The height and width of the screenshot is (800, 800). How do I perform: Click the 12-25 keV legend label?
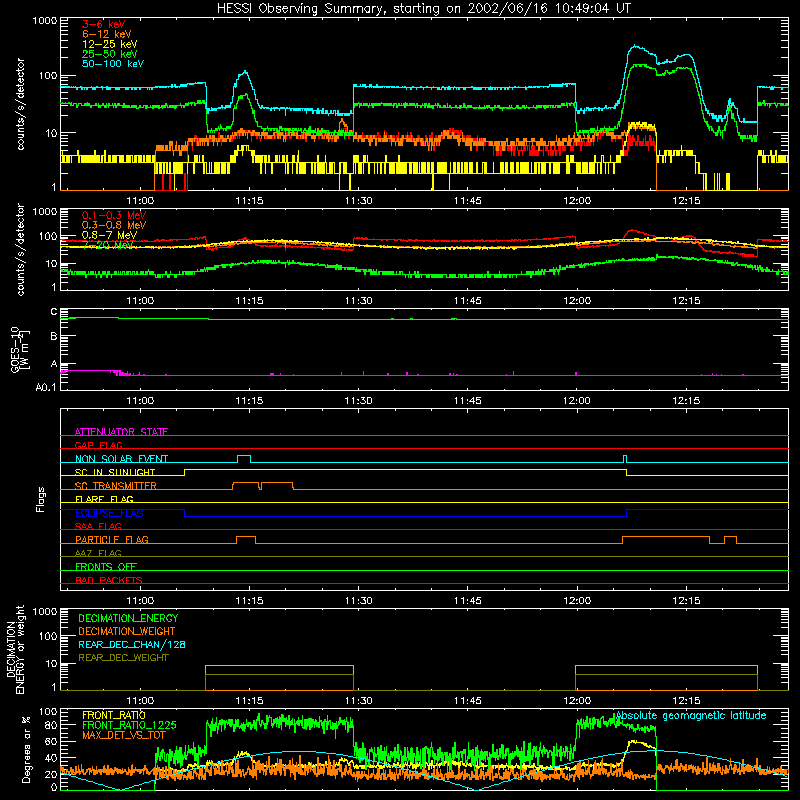[x=110, y=44]
